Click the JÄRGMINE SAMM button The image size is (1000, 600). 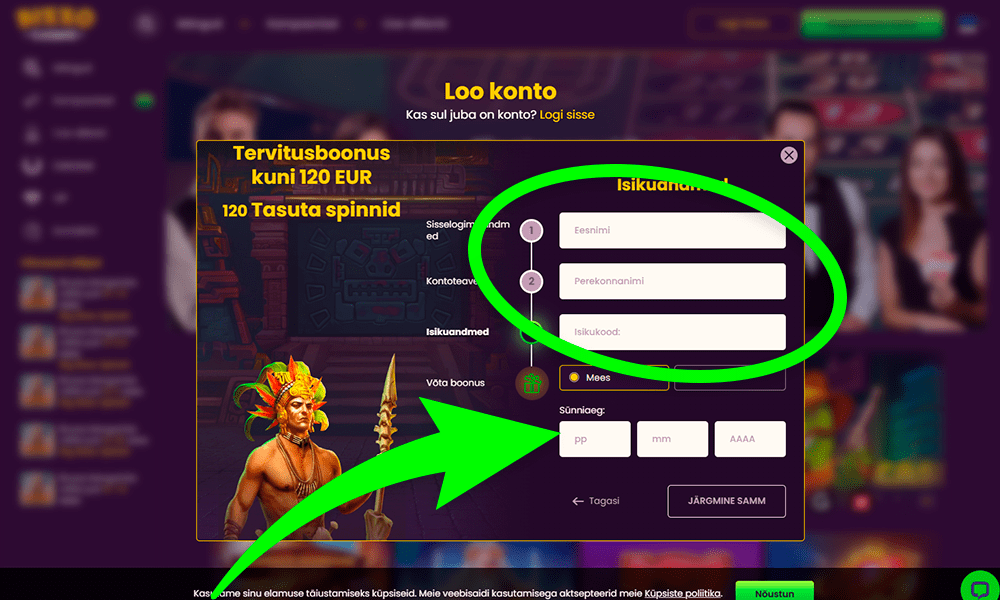coord(726,501)
